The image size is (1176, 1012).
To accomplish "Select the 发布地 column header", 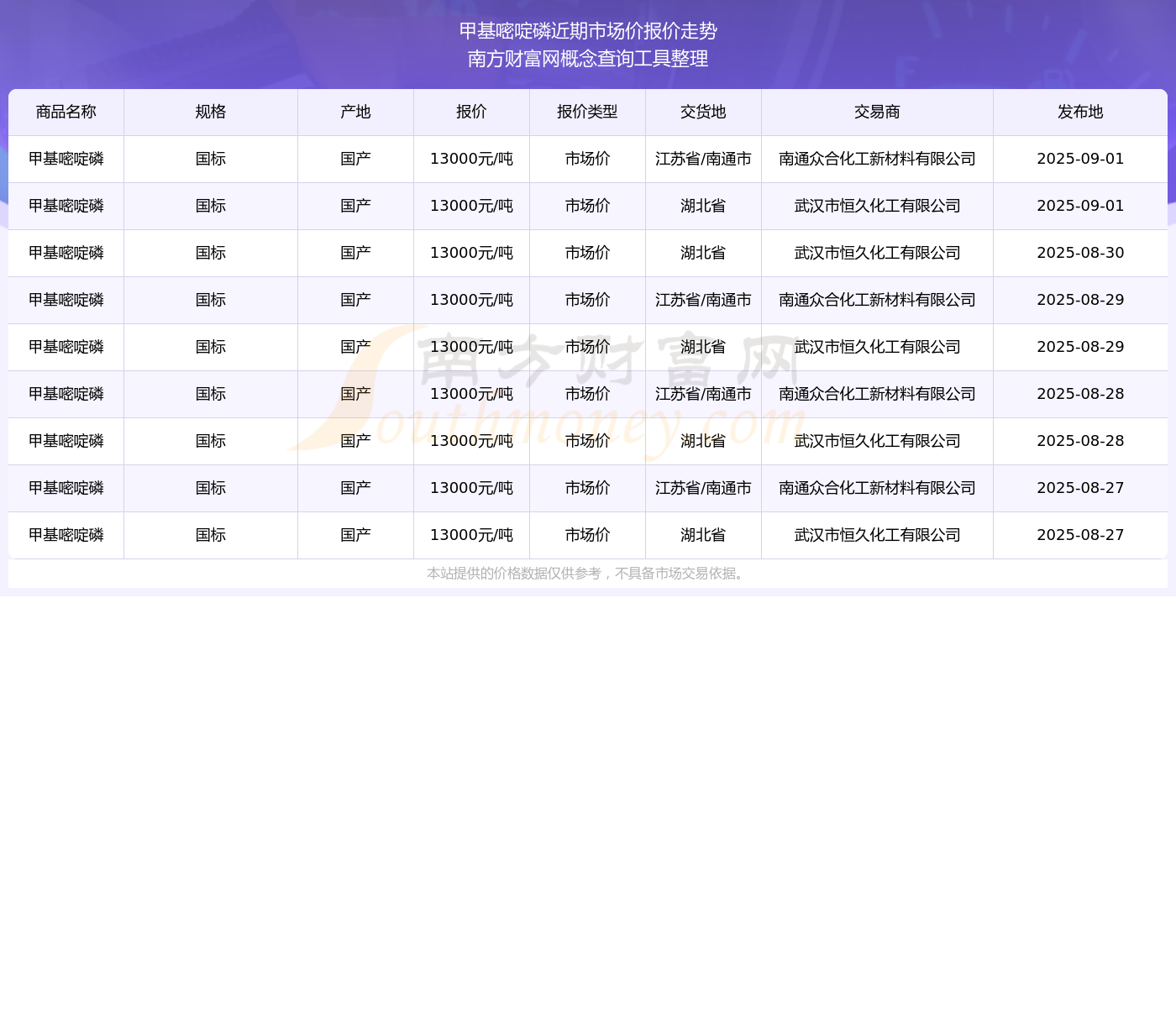I will tap(1080, 112).
